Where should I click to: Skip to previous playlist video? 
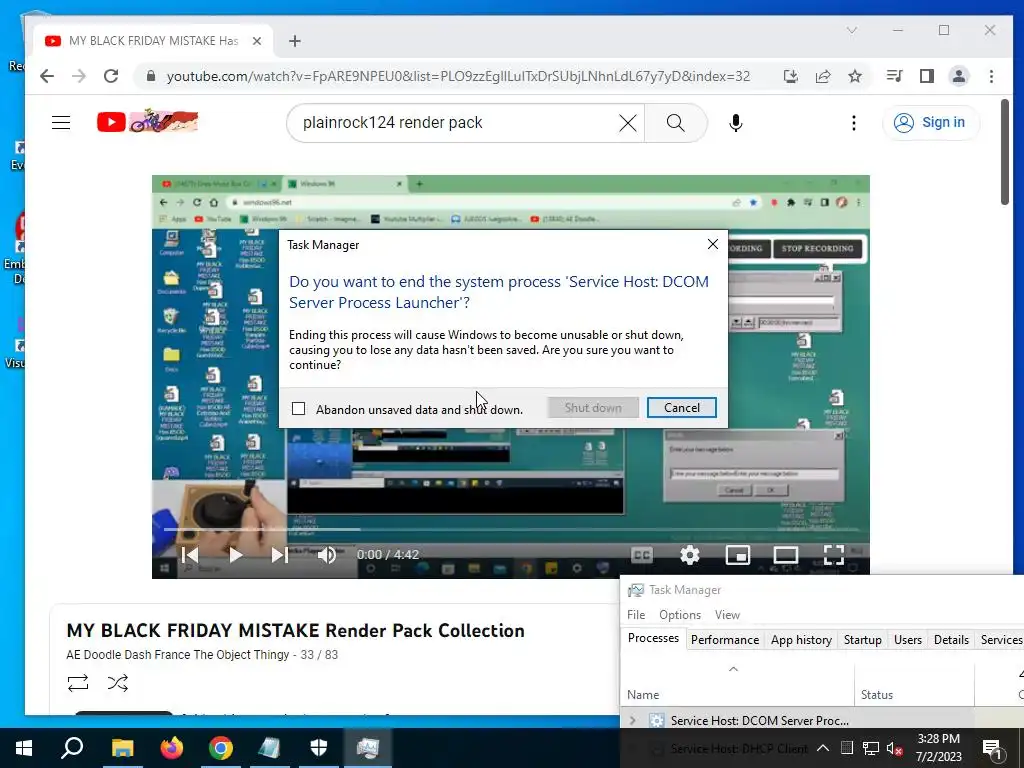[x=190, y=555]
